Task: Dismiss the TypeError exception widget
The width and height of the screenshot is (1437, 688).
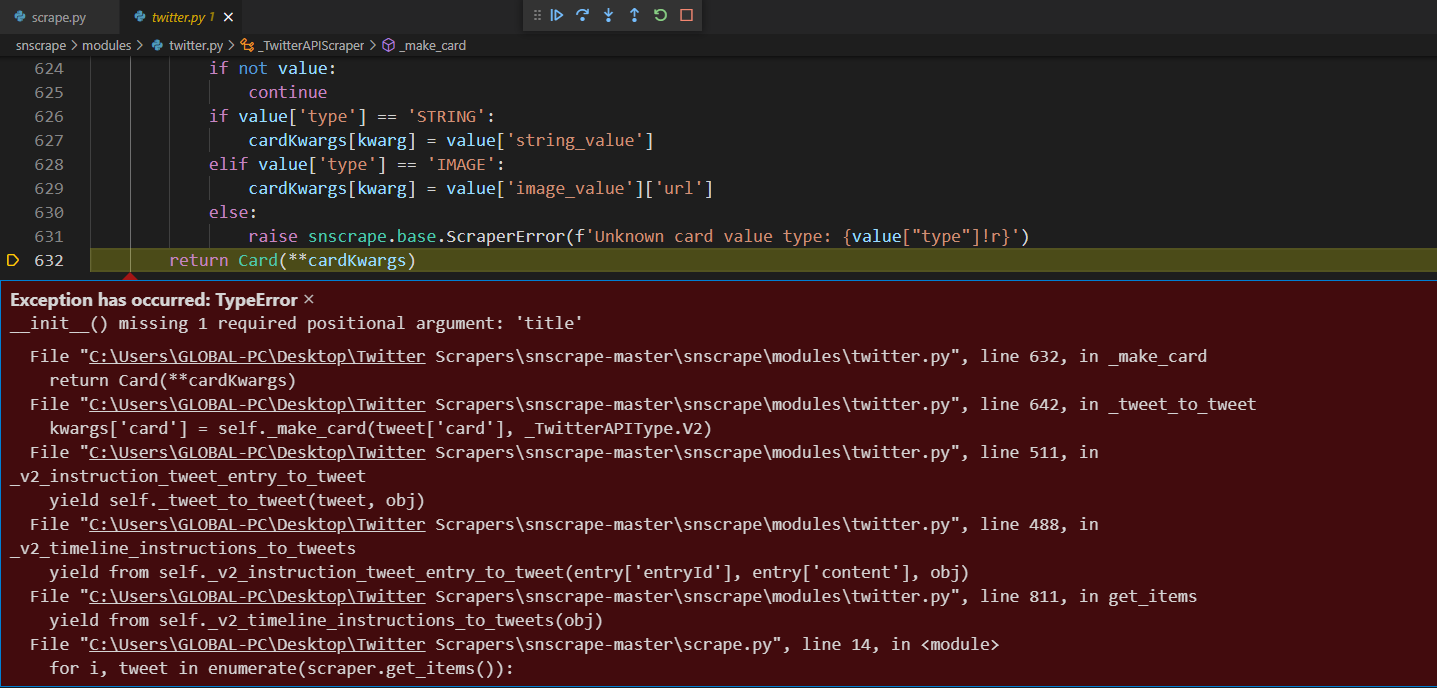Action: tap(309, 299)
